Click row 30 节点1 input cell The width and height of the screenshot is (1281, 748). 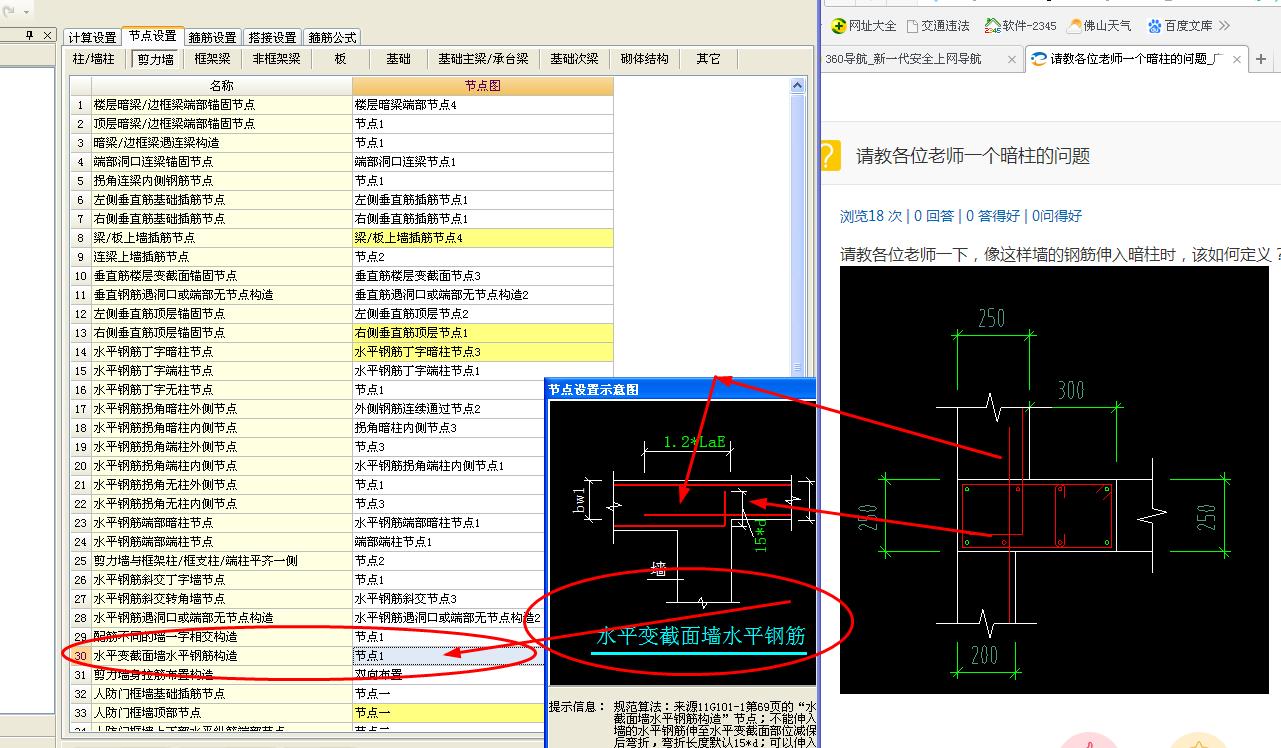pos(449,656)
